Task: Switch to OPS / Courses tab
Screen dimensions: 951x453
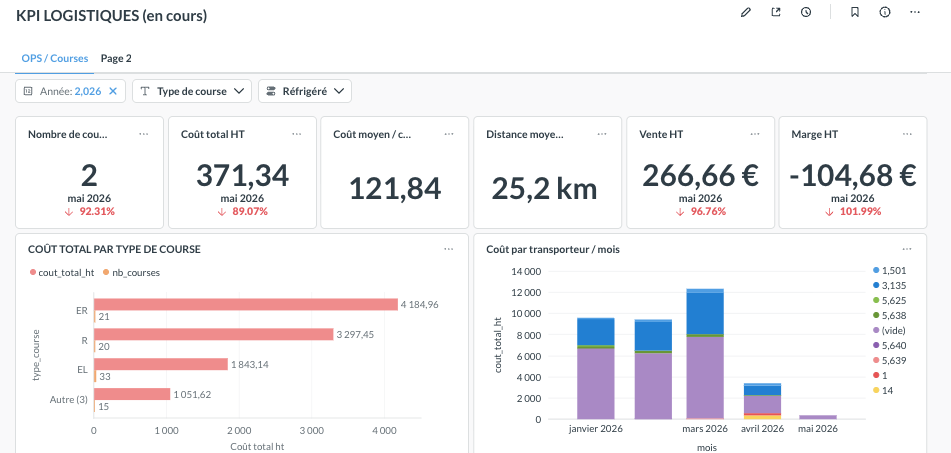Action: coord(55,59)
